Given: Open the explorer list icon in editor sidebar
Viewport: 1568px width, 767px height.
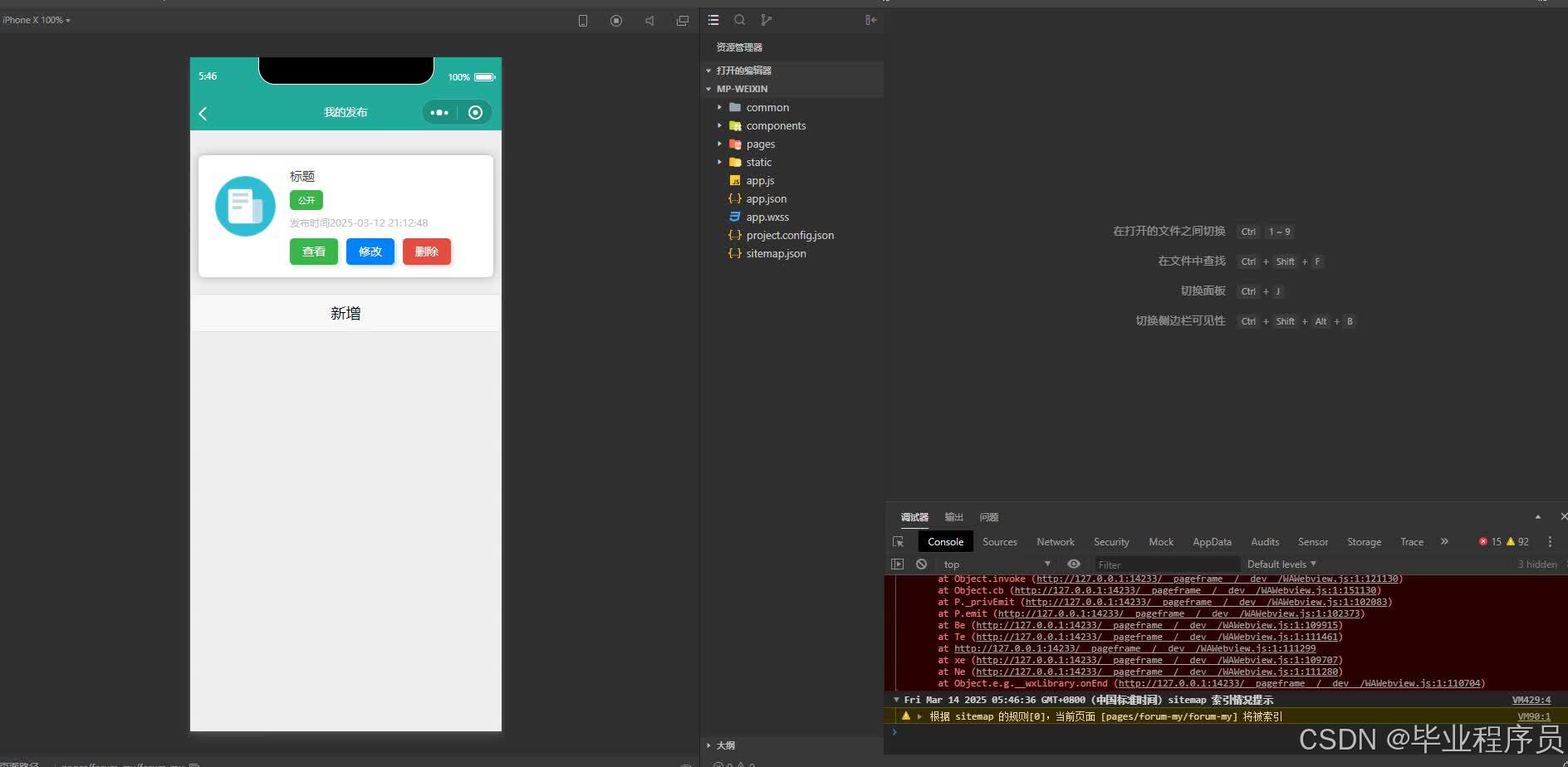Looking at the screenshot, I should tap(713, 20).
